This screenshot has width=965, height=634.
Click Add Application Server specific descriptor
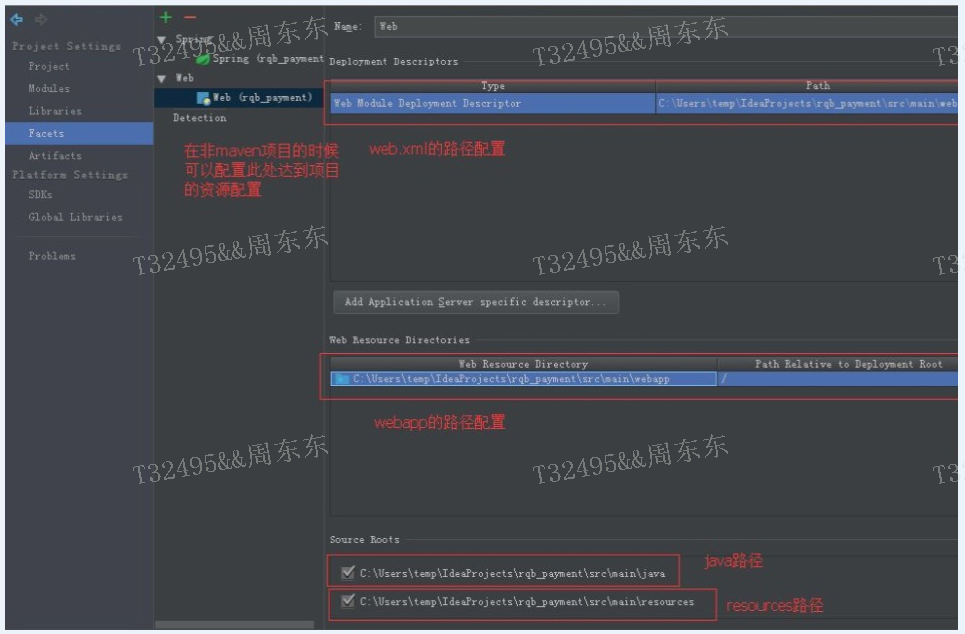(x=476, y=301)
